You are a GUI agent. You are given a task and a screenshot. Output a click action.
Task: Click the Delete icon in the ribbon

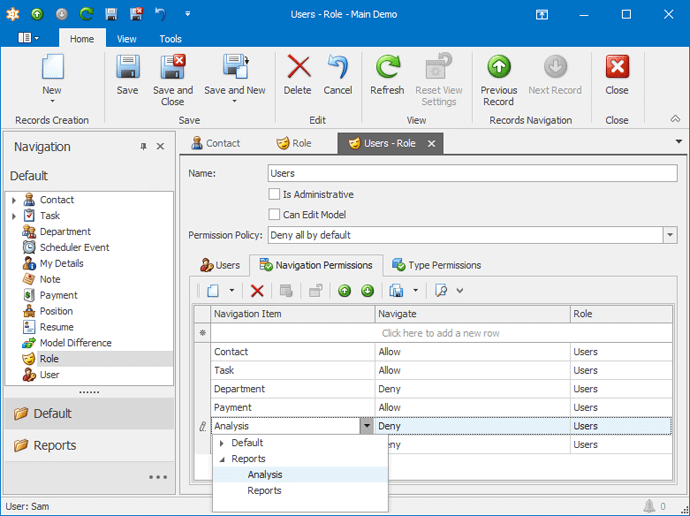tap(298, 69)
